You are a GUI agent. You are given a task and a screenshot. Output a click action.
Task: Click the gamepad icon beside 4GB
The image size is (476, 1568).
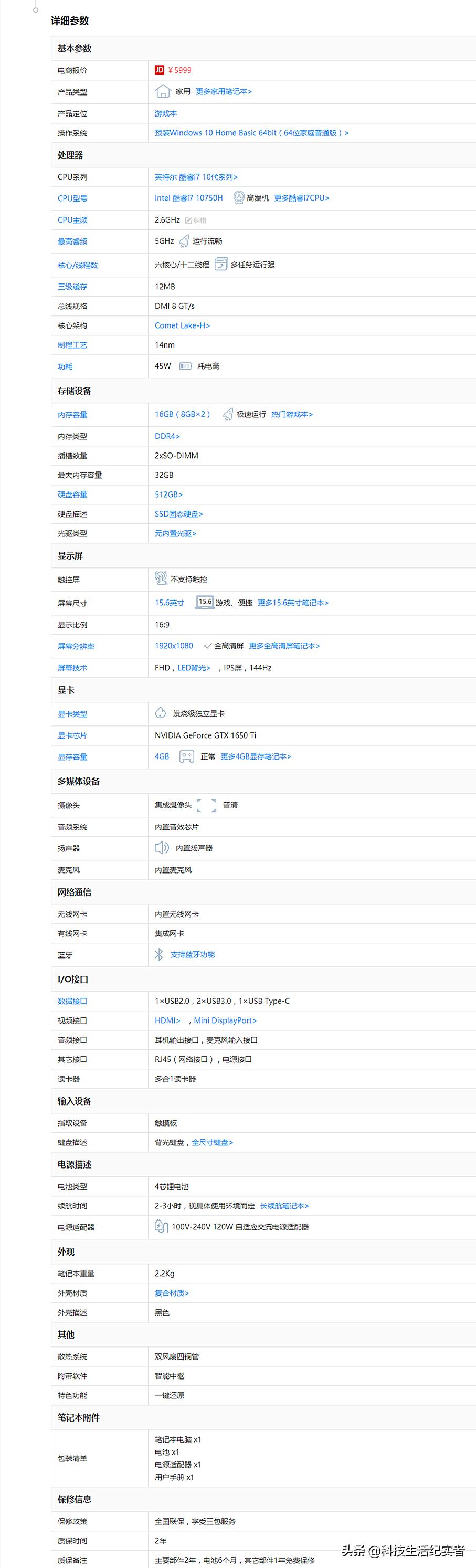[x=186, y=756]
